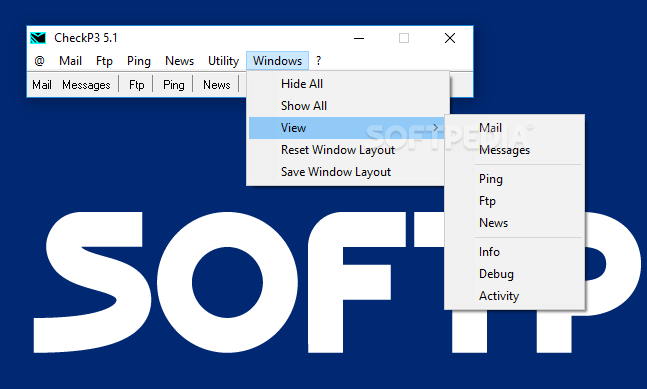This screenshot has height=389, width=647.
Task: Click the News toolbar button
Action: [x=217, y=85]
